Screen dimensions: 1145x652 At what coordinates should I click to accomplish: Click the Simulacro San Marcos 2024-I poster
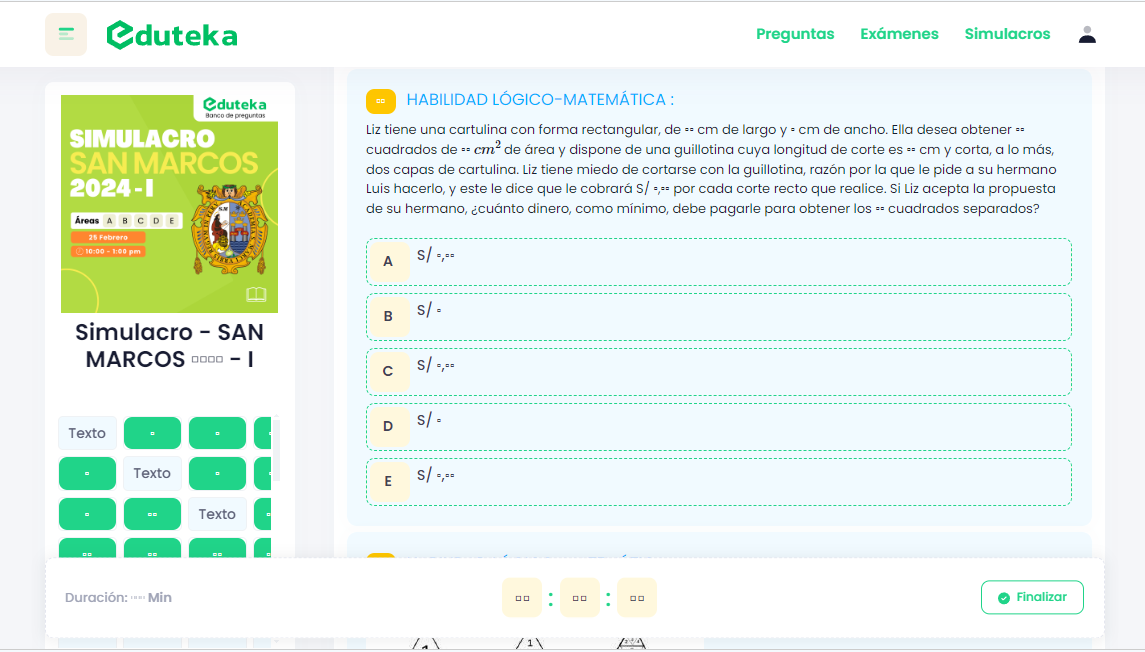[169, 204]
